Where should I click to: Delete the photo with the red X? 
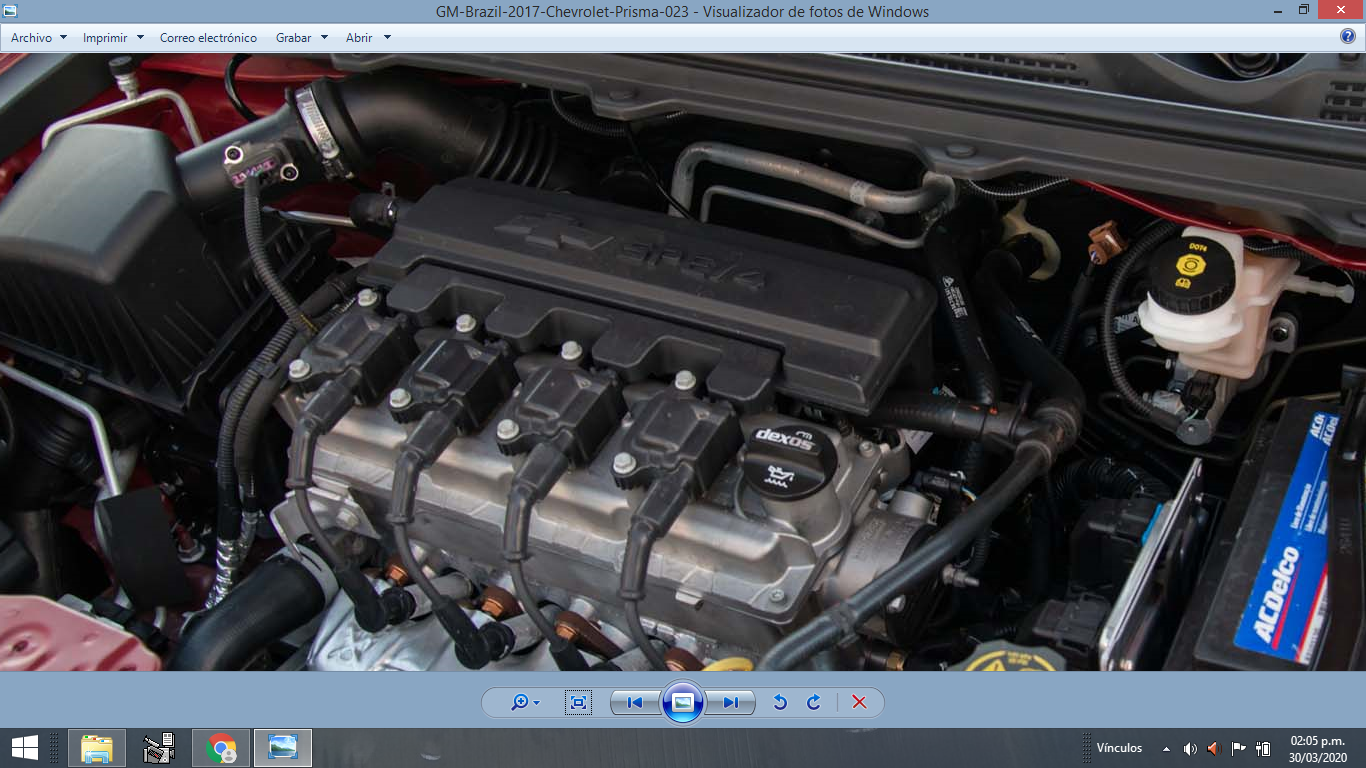(859, 703)
